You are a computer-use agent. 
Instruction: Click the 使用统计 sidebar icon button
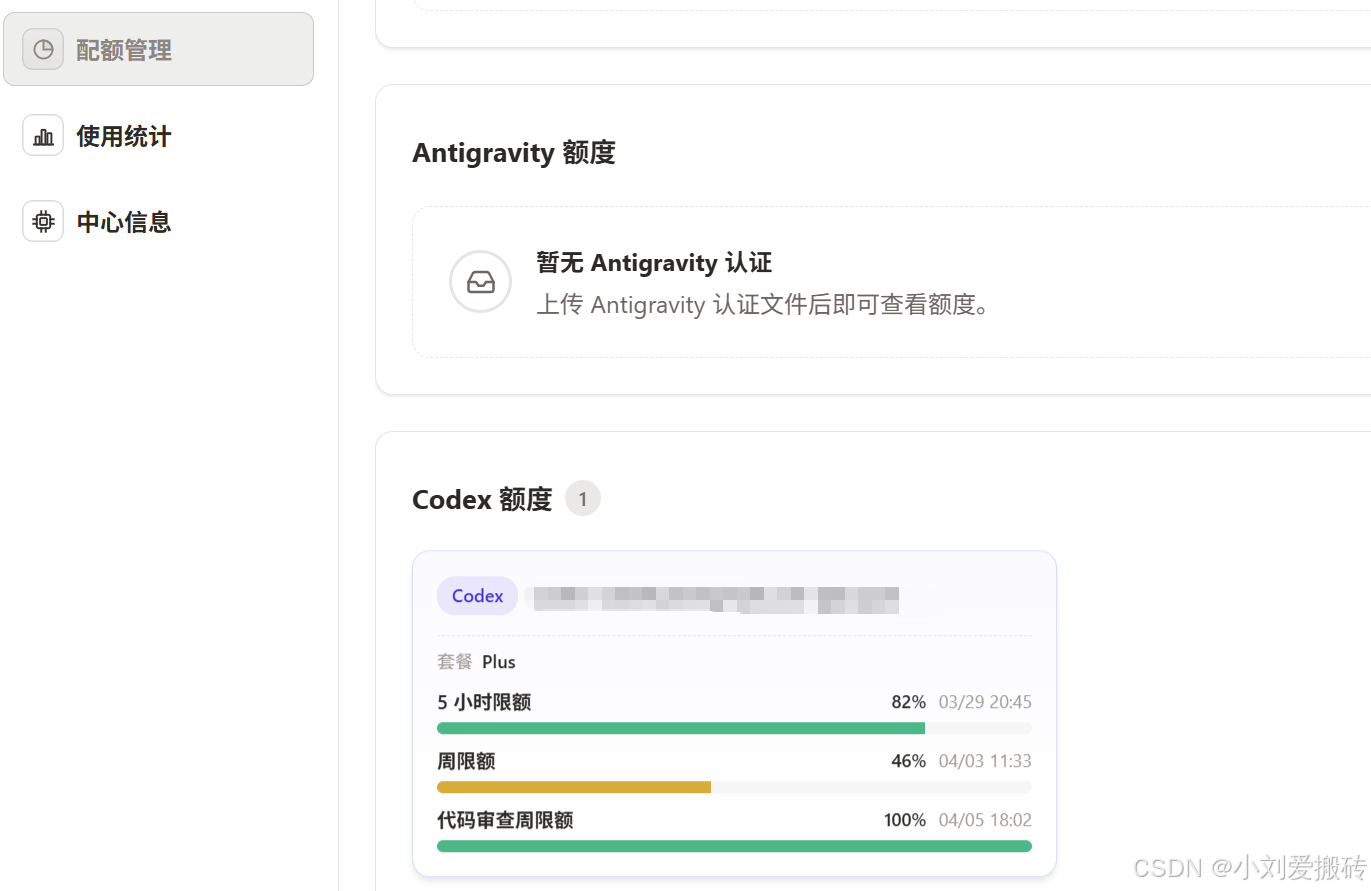point(43,134)
